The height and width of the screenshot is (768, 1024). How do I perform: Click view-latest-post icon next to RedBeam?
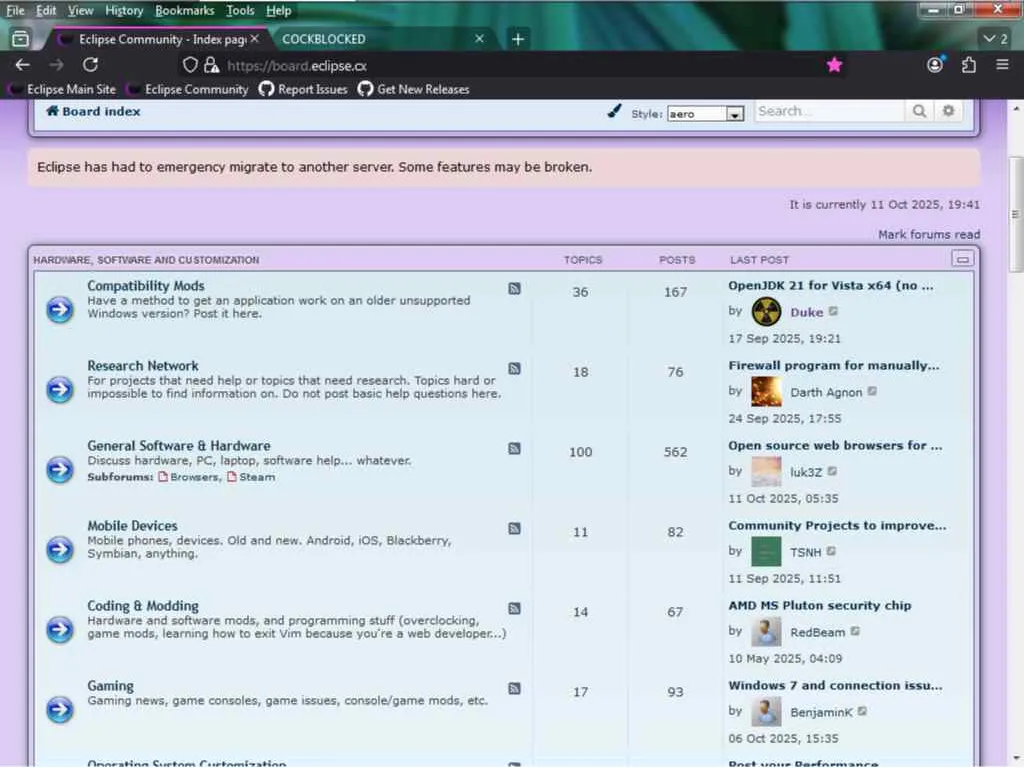[856, 632]
